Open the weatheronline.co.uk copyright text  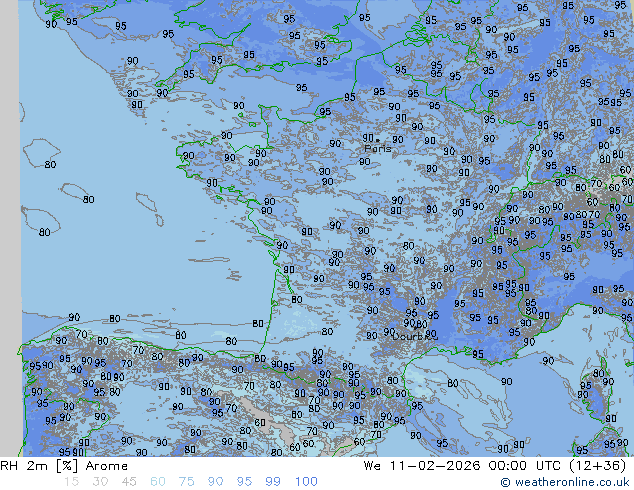tap(564, 482)
